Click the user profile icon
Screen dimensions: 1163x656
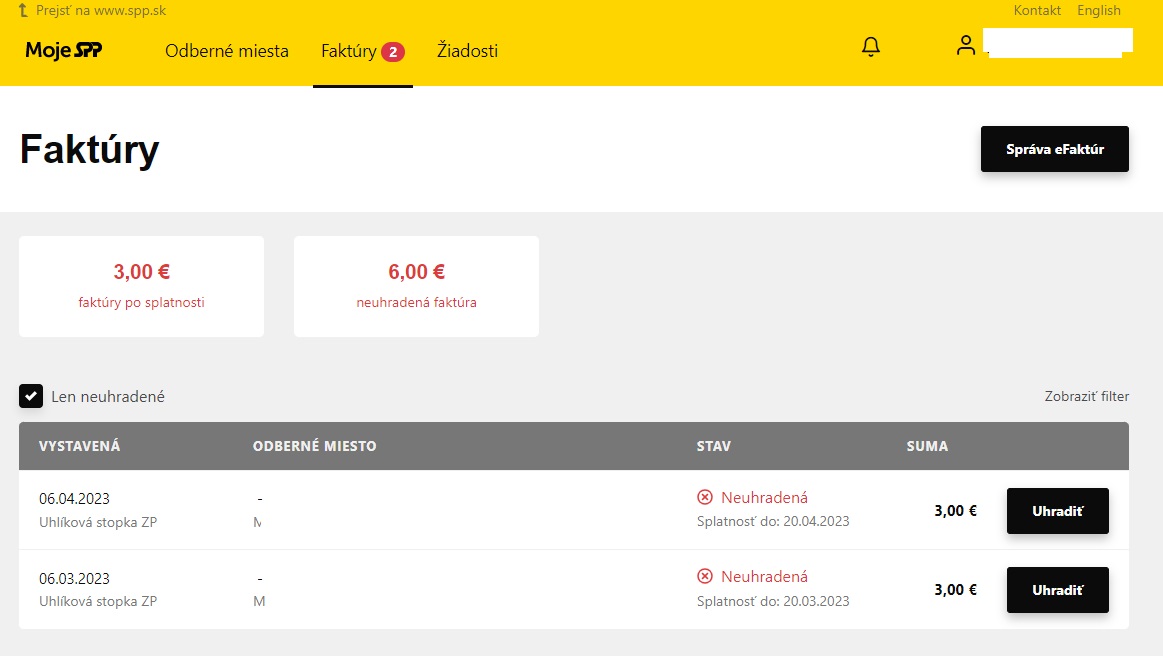[x=965, y=45]
